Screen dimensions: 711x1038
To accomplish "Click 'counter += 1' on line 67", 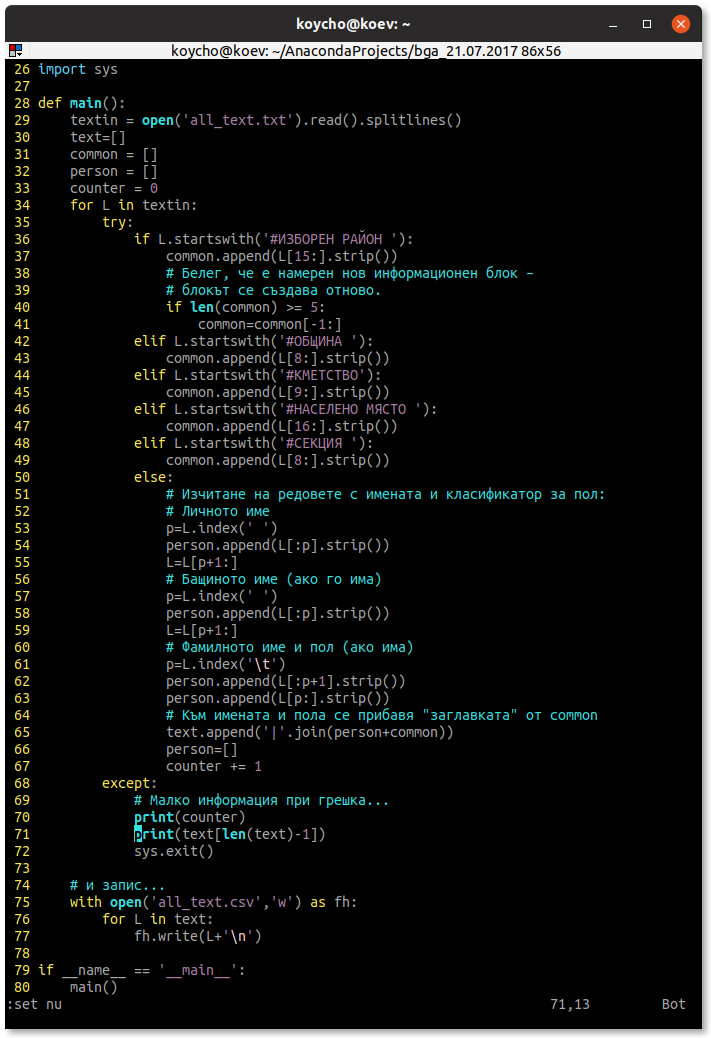I will coord(214,767).
